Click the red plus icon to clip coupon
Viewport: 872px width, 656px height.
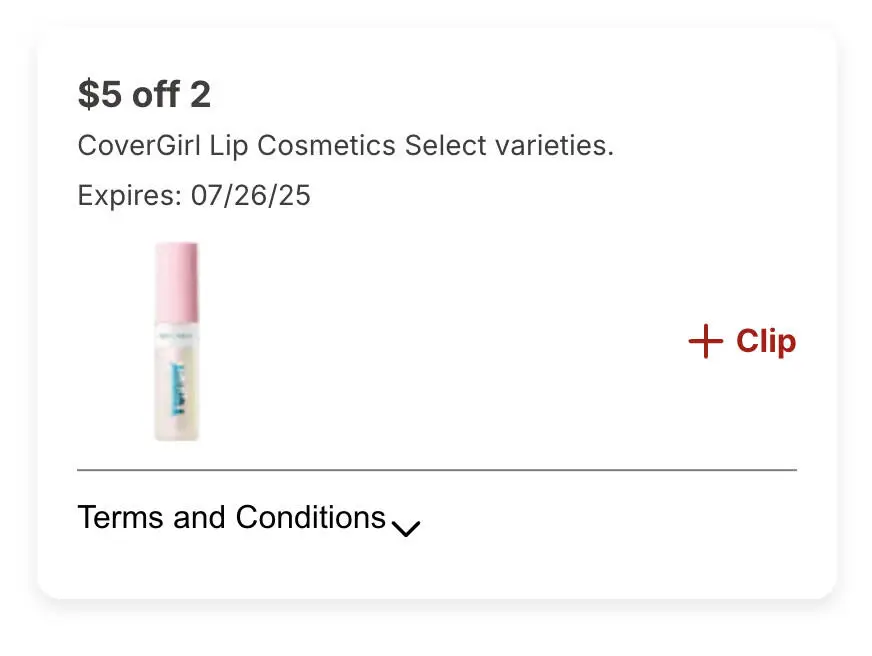(704, 341)
